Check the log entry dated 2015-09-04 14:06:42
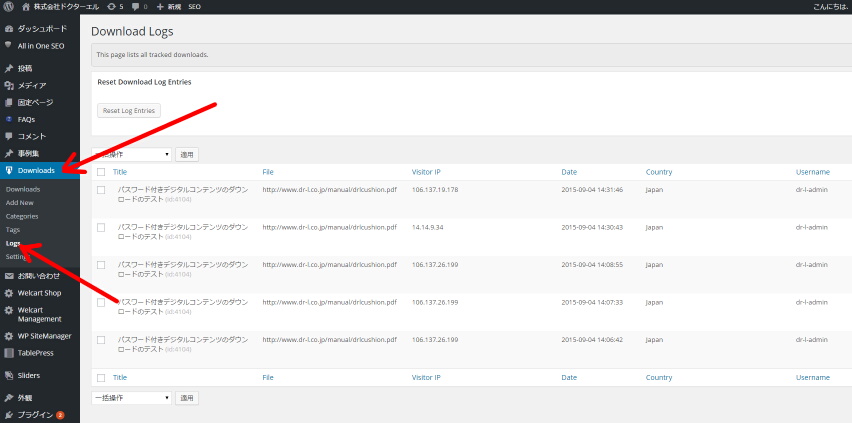Image resolution: width=852 pixels, height=423 pixels. tap(101, 340)
